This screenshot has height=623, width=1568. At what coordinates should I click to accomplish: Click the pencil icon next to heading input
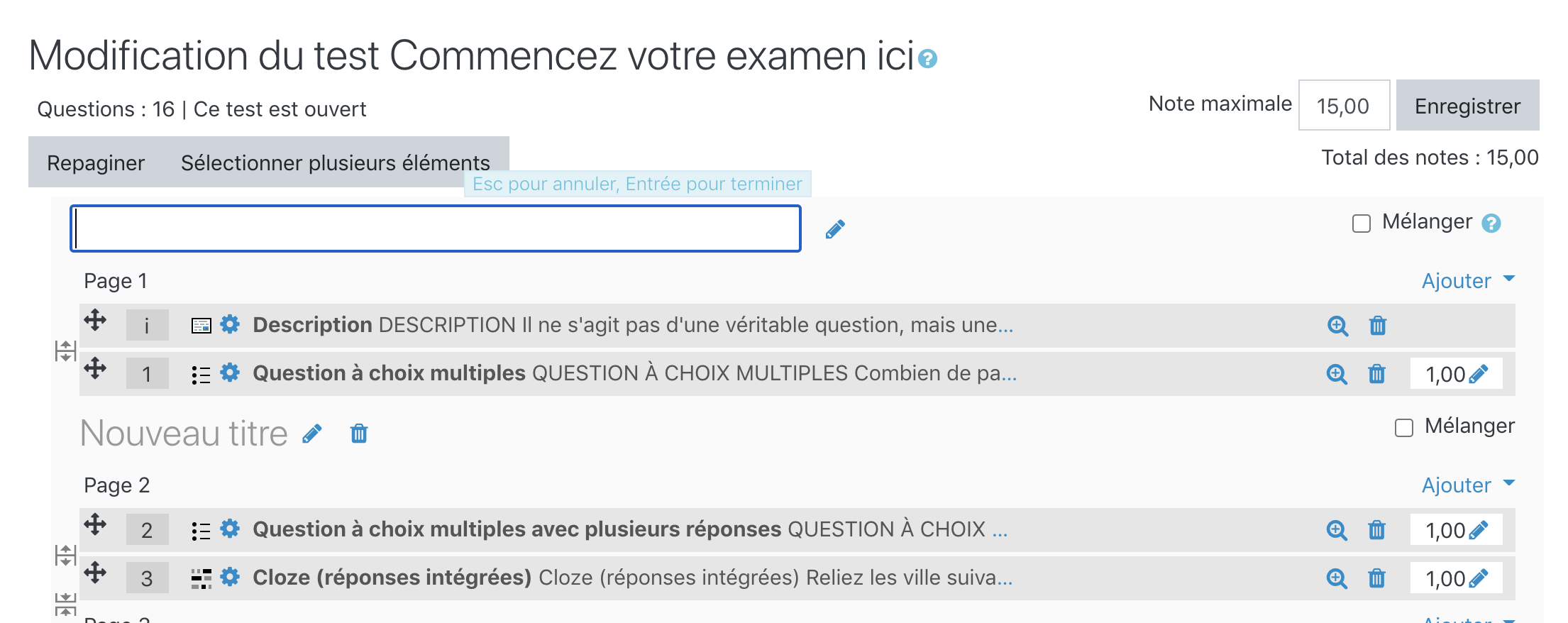pos(835,229)
